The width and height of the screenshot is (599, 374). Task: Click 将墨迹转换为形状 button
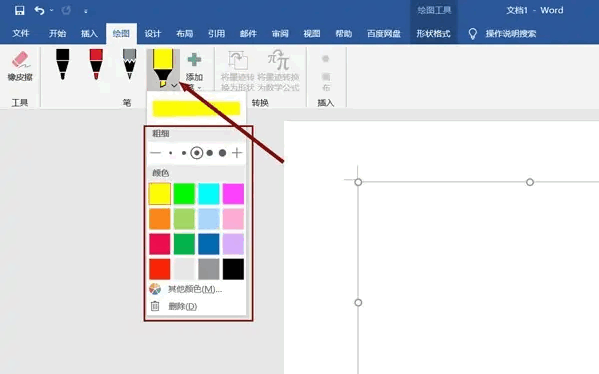coord(238,71)
